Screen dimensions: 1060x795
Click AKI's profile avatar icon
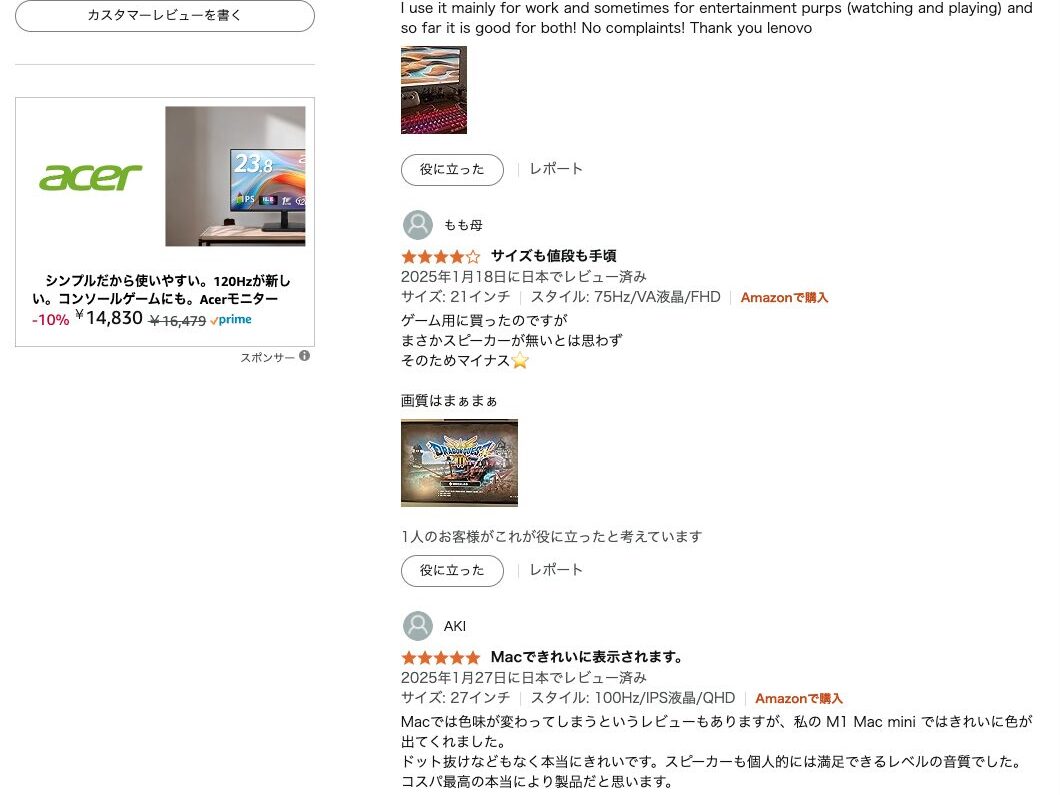(x=417, y=626)
